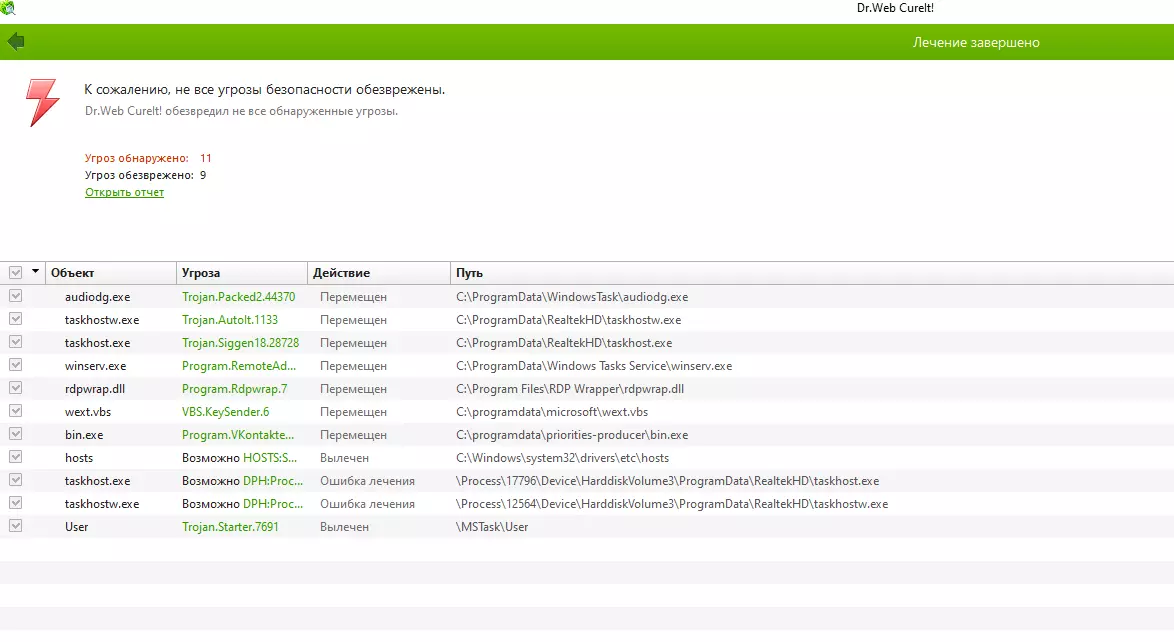This screenshot has height=642, width=1174.
Task: Click the green back arrow icon
Action: pos(16,42)
